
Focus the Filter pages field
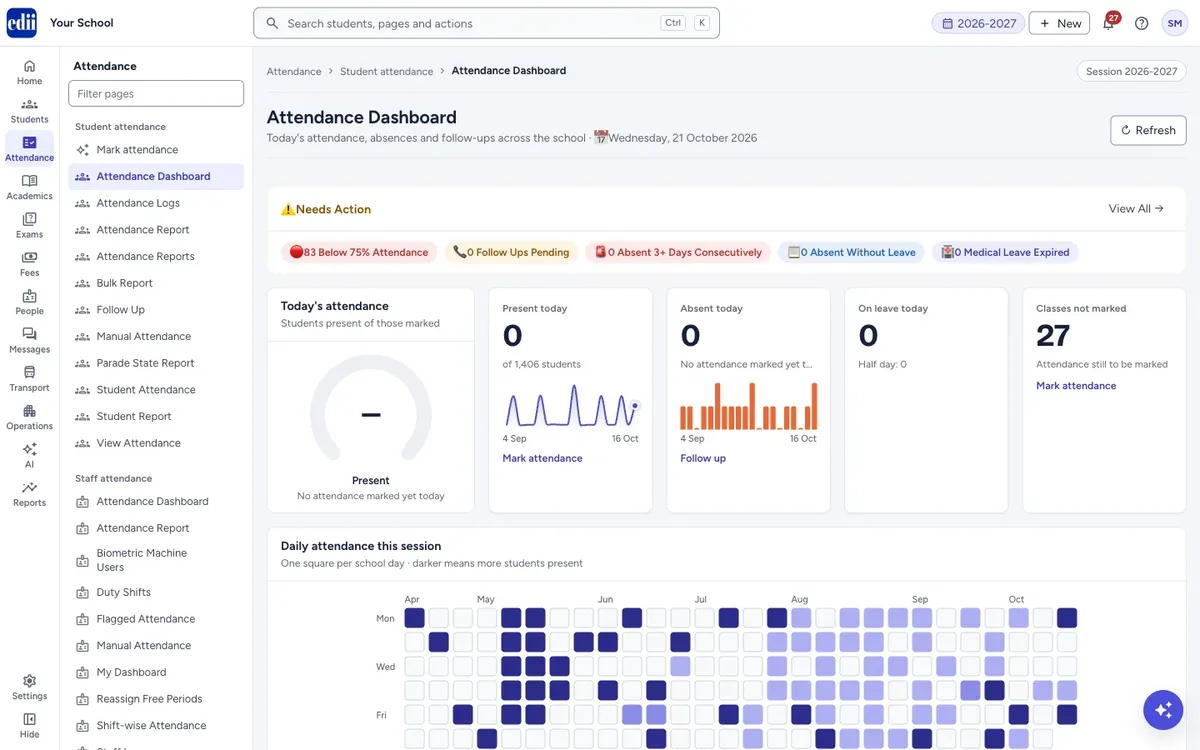coord(156,93)
